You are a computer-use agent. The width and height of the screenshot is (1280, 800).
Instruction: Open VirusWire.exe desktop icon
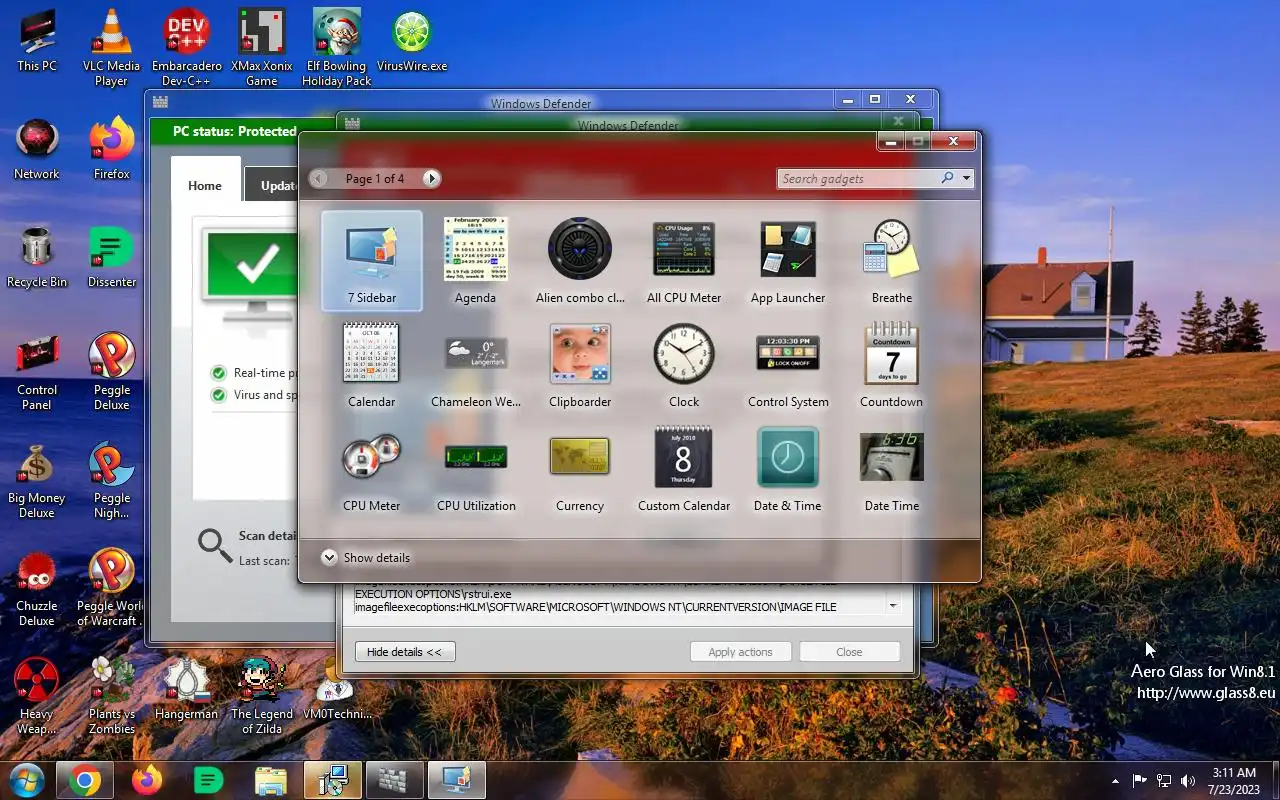click(412, 40)
